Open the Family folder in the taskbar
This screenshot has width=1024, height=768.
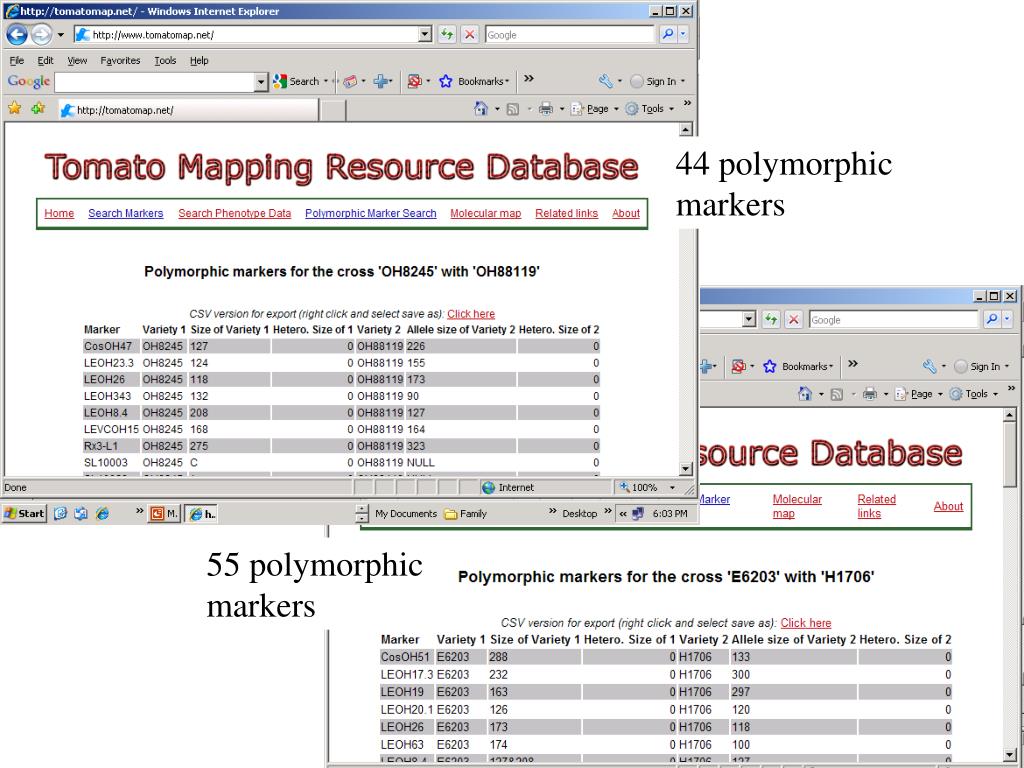pyautogui.click(x=466, y=513)
